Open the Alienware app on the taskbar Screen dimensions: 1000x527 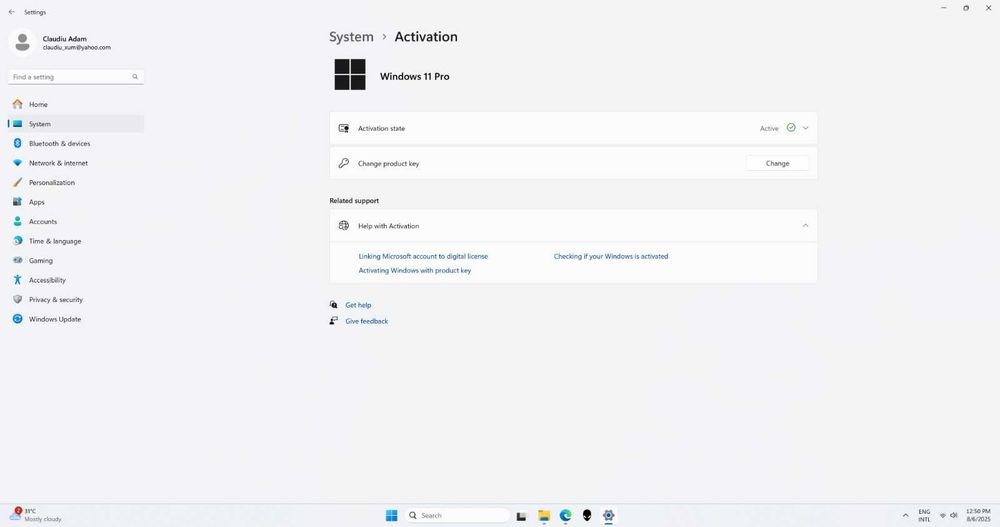coord(587,516)
